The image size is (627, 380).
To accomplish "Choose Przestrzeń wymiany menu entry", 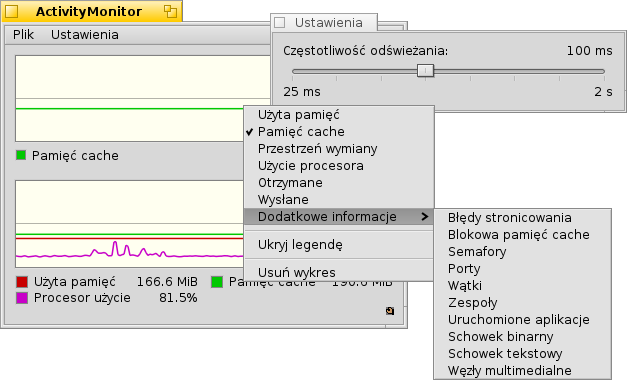I will click(339, 149).
